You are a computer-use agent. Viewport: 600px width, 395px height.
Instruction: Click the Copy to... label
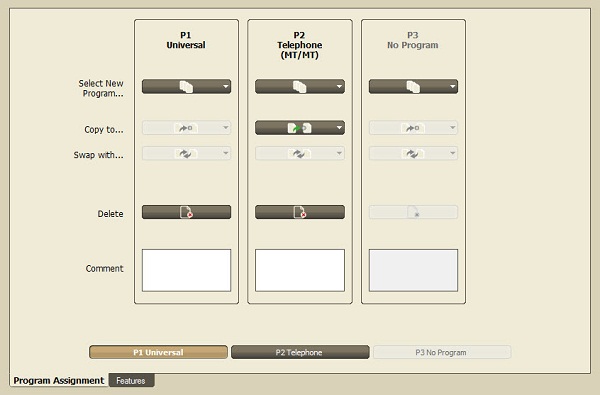point(104,130)
